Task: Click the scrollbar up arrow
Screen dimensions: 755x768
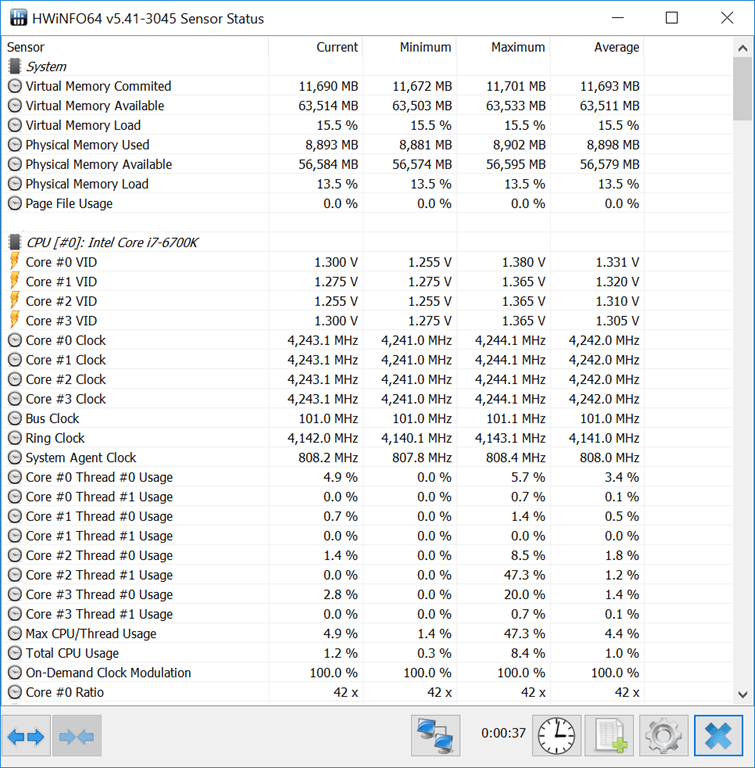Action: point(743,48)
